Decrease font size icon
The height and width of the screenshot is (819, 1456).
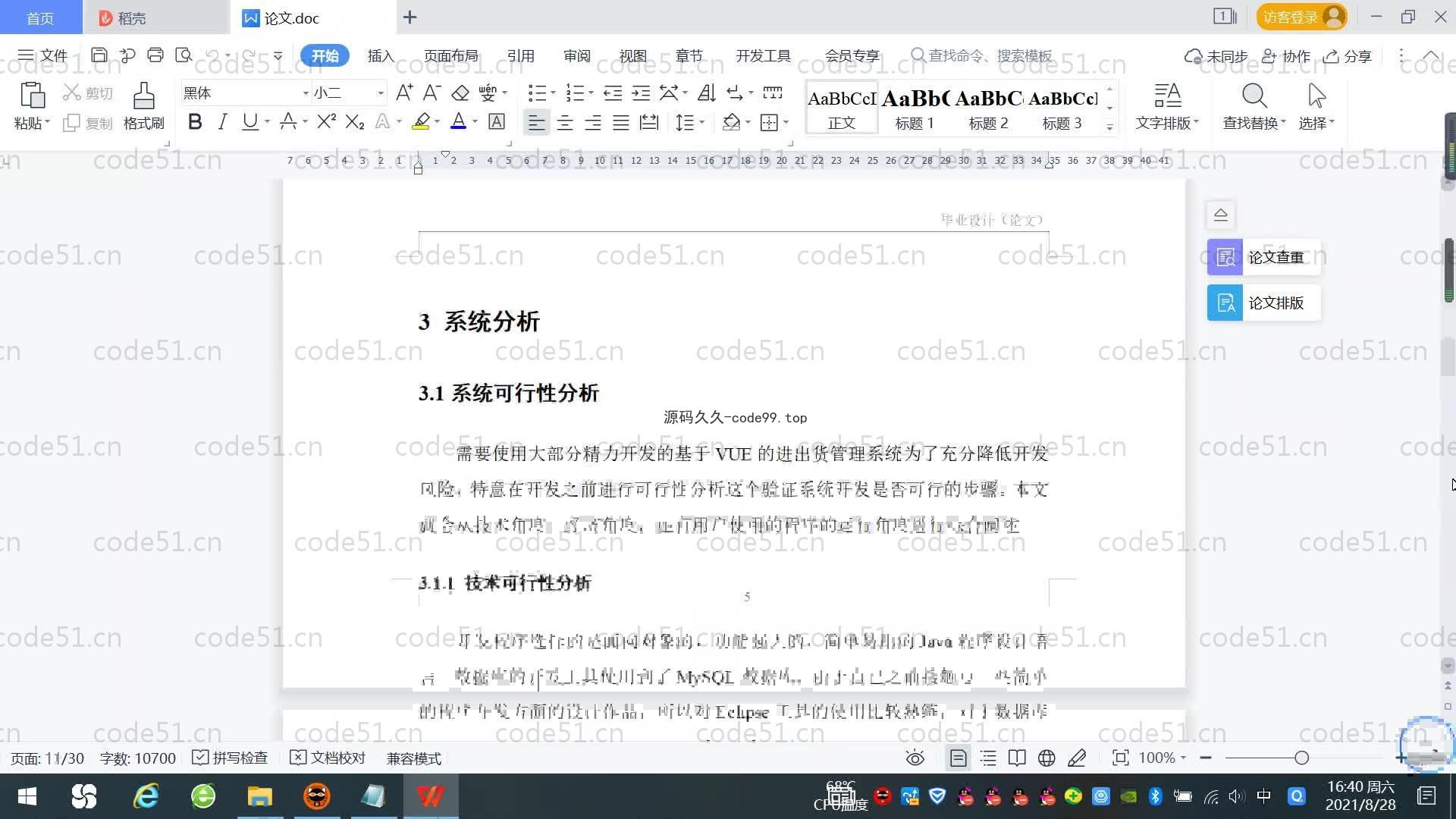point(431,93)
